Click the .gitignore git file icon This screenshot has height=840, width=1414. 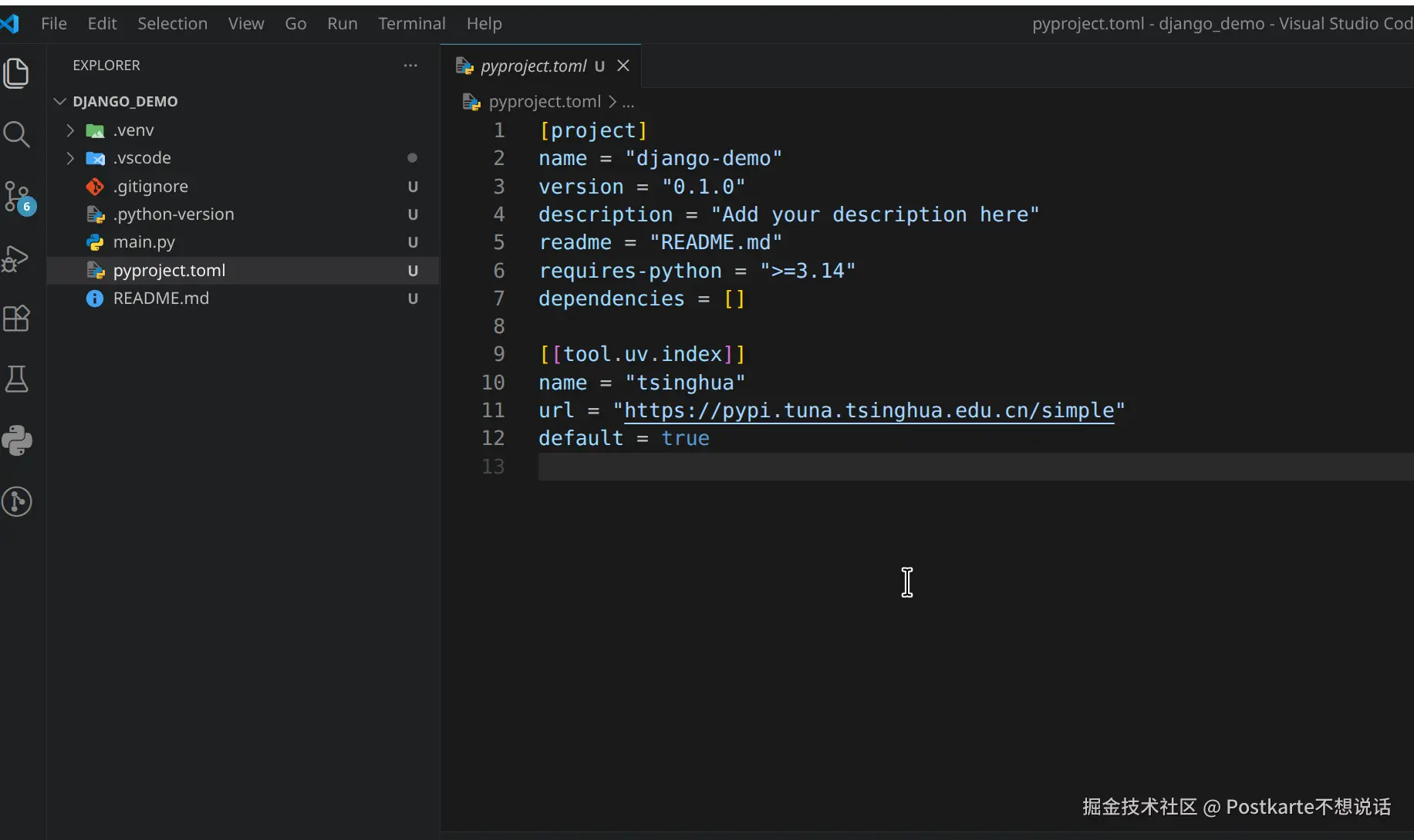(95, 187)
